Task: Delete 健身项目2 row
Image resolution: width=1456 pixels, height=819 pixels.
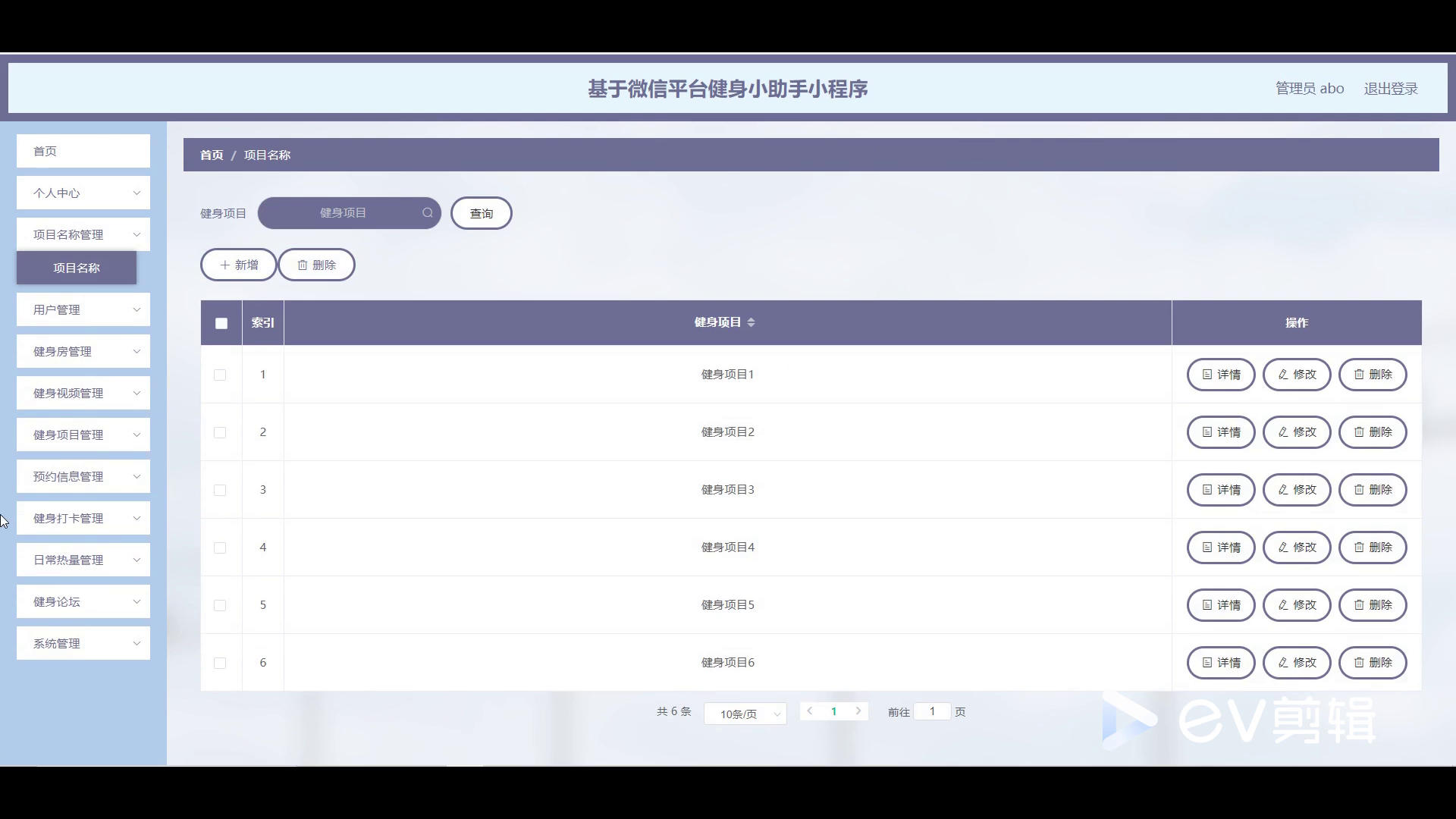Action: pos(1373,432)
